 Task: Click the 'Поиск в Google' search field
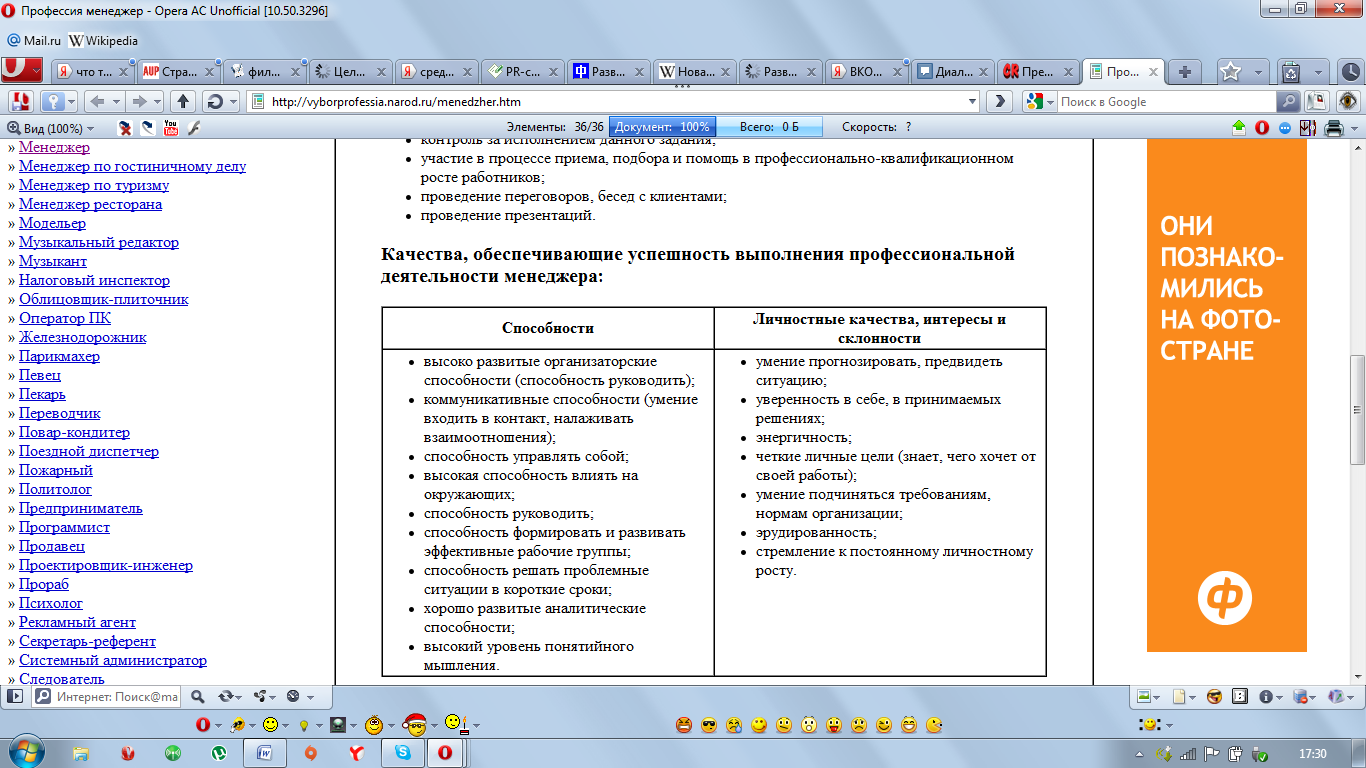click(1167, 101)
